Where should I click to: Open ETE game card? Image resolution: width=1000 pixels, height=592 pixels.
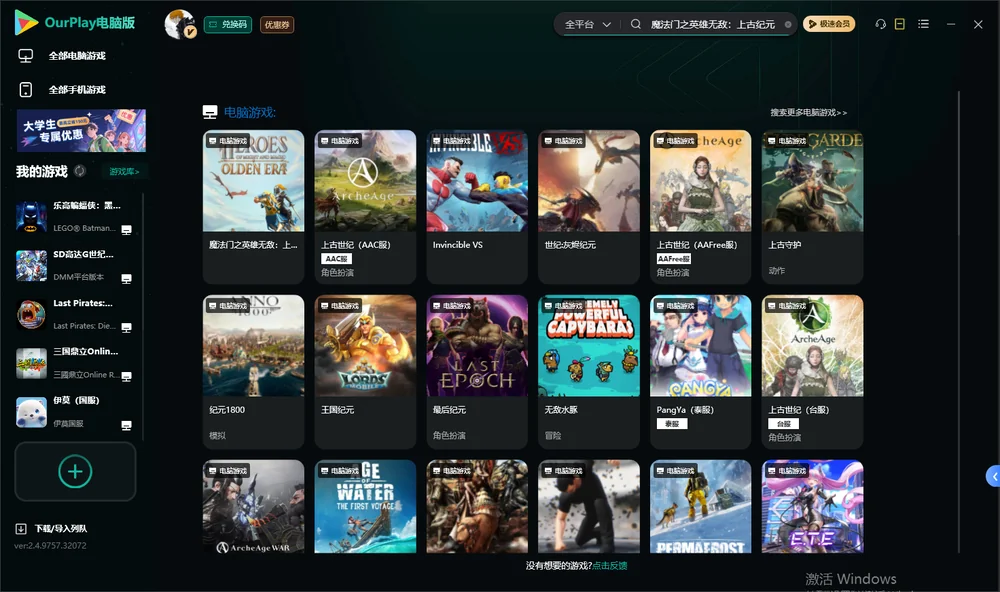tap(812, 507)
